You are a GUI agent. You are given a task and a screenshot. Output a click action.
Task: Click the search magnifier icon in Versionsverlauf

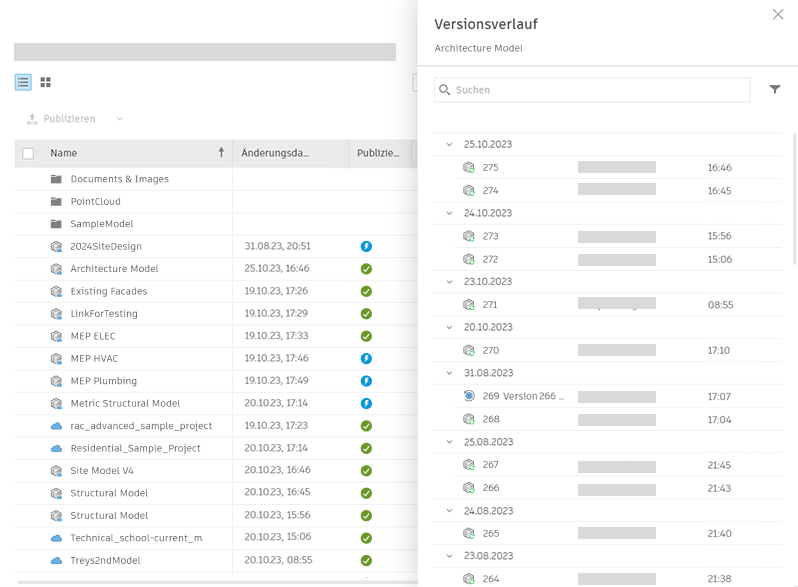pyautogui.click(x=444, y=90)
